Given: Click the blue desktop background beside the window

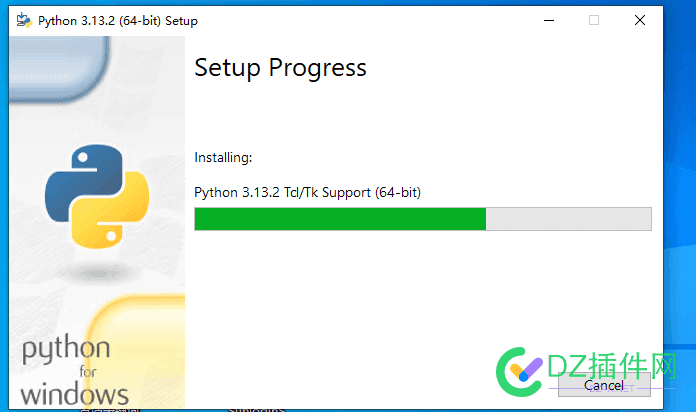Looking at the screenshot, I should pos(680,178).
